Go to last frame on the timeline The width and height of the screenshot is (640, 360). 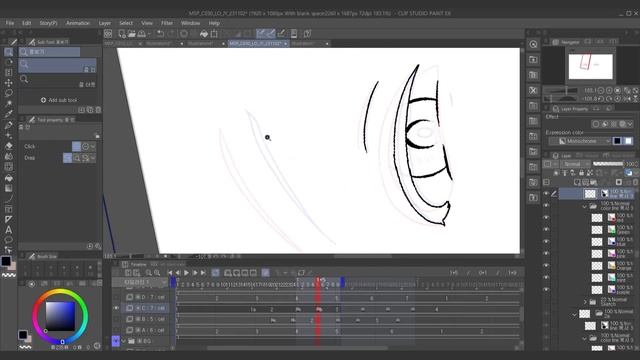pos(203,273)
